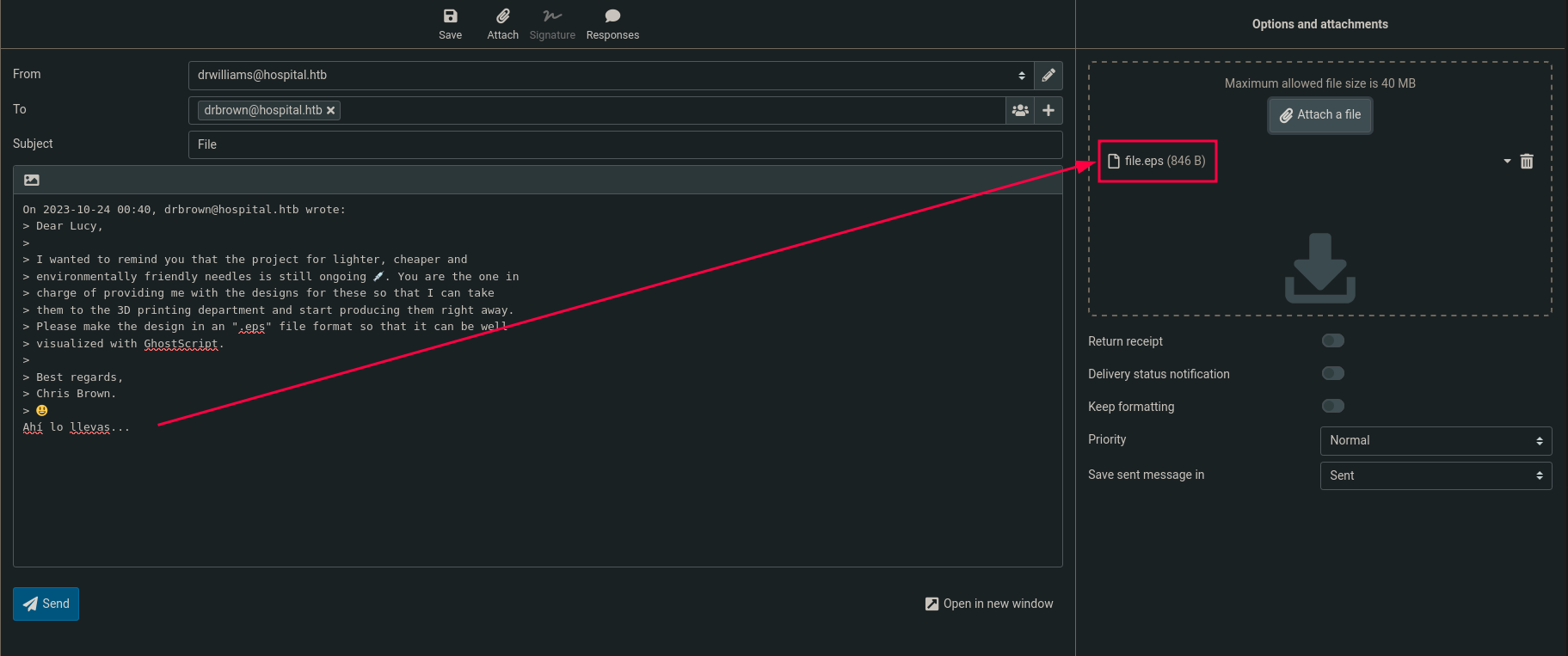Expand the Save sent message in dropdown
The width and height of the screenshot is (1568, 656).
click(1435, 475)
